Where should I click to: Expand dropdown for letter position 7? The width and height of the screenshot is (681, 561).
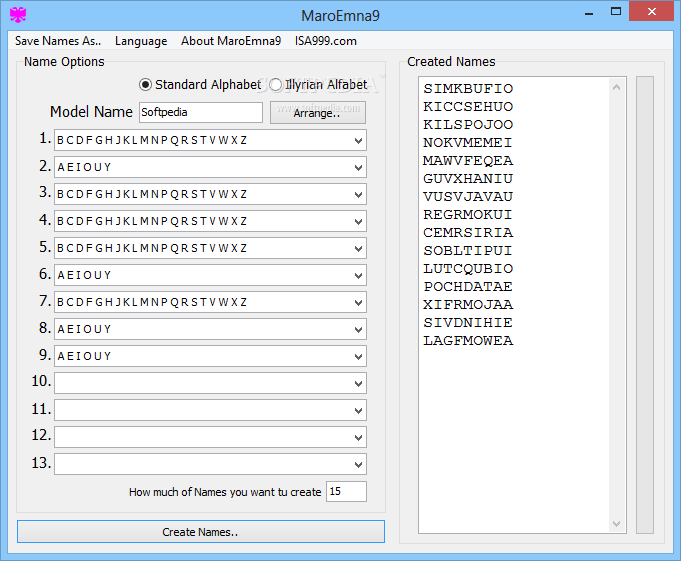(358, 302)
